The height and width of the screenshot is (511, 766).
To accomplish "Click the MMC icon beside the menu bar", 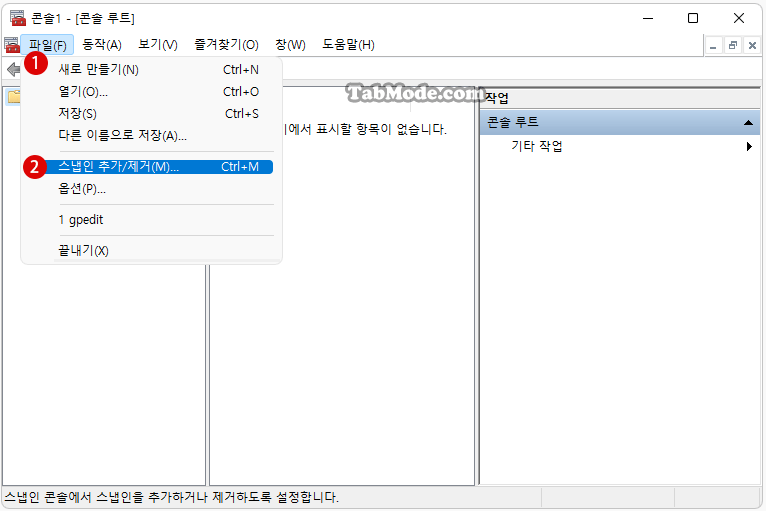I will tap(12, 45).
